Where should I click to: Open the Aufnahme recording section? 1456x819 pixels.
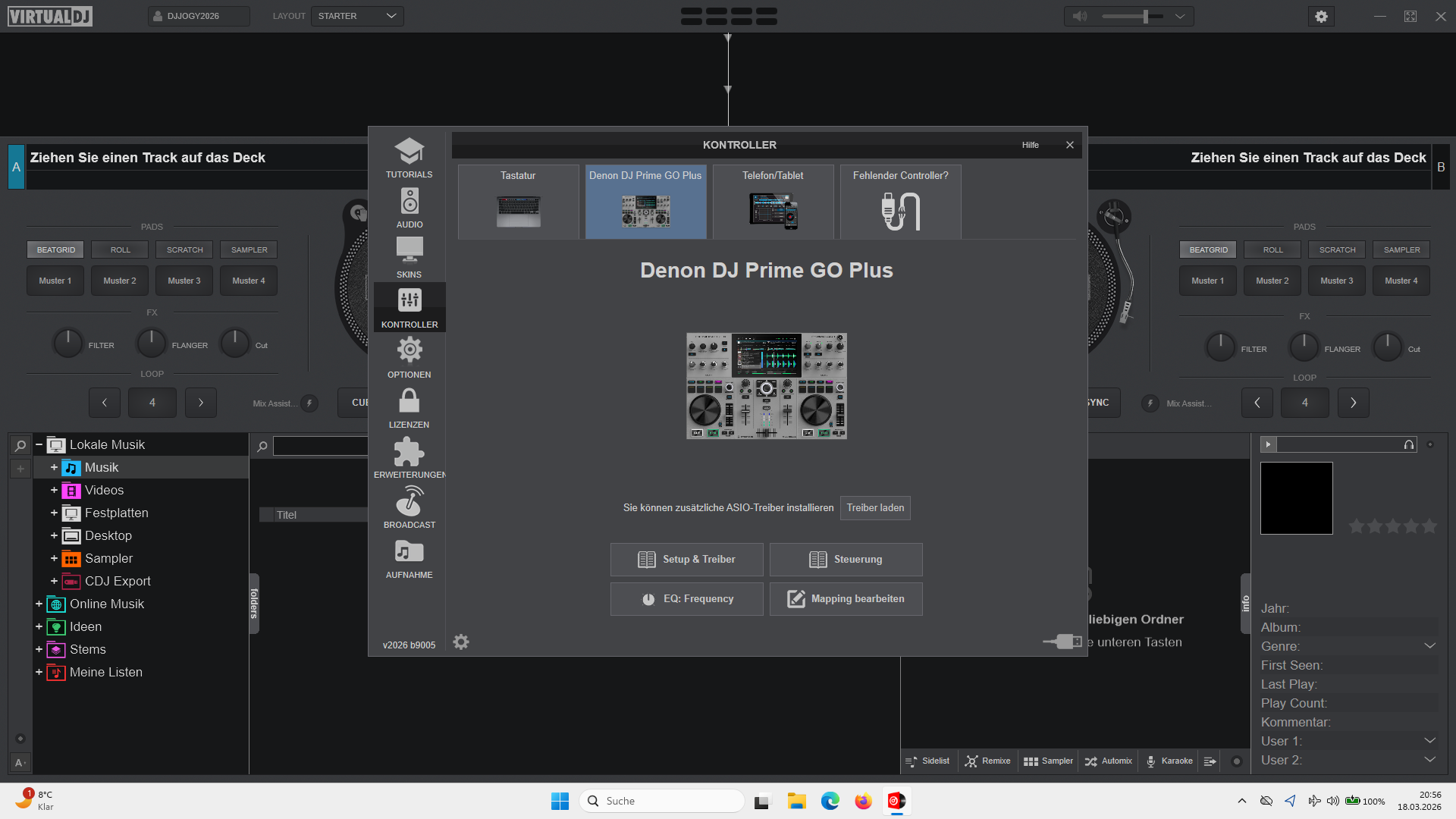[x=409, y=558]
